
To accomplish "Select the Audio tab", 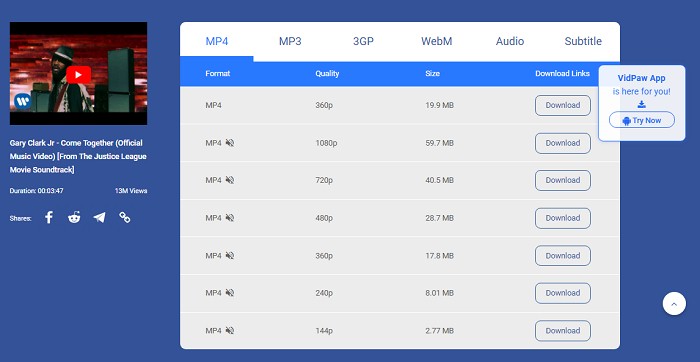I will (x=510, y=42).
